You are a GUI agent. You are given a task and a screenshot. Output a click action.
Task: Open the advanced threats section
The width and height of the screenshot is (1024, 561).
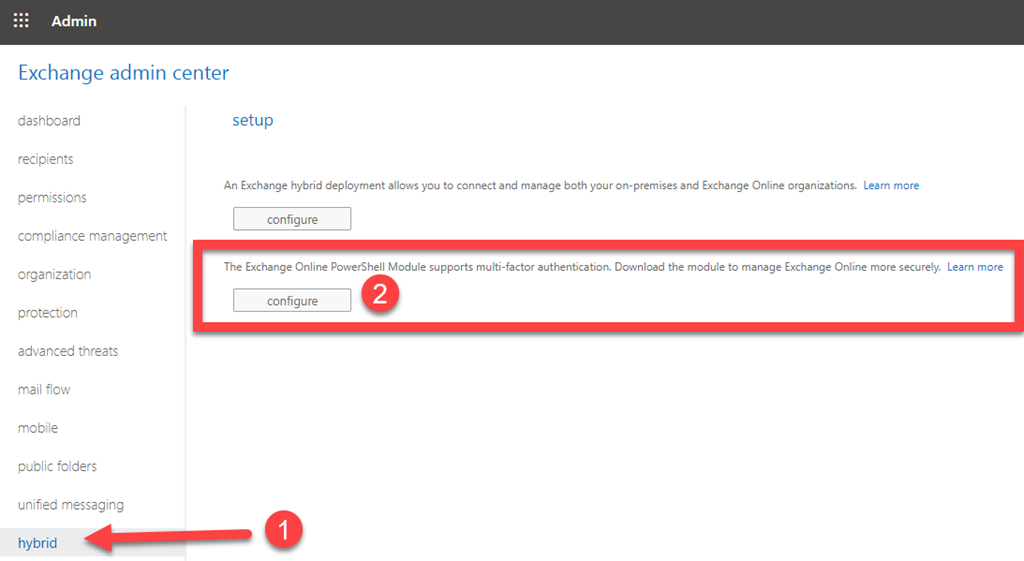click(x=68, y=351)
